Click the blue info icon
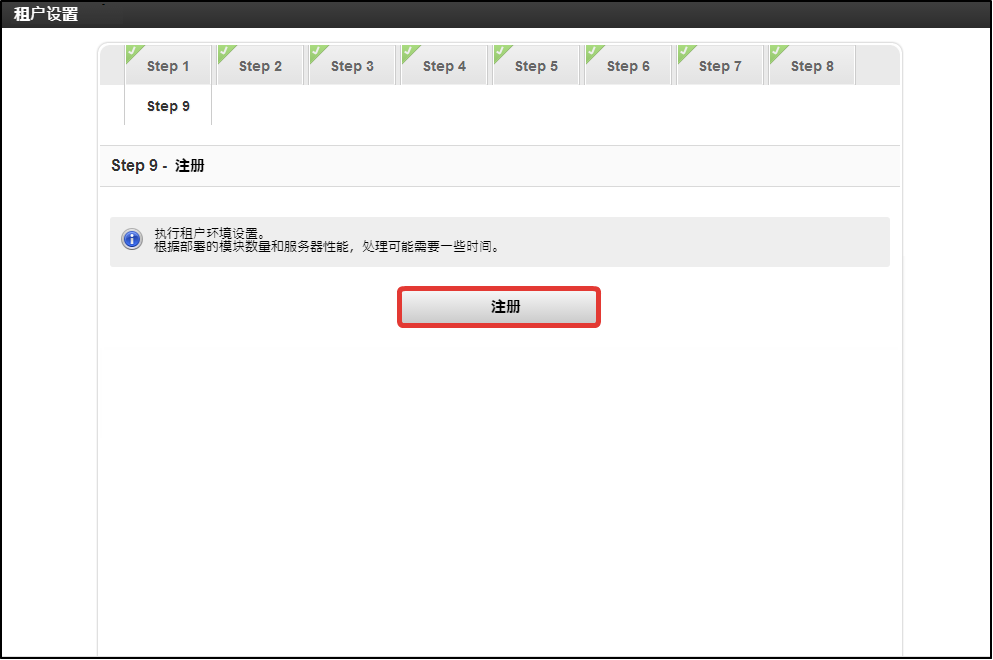This screenshot has width=993, height=660. [x=132, y=239]
